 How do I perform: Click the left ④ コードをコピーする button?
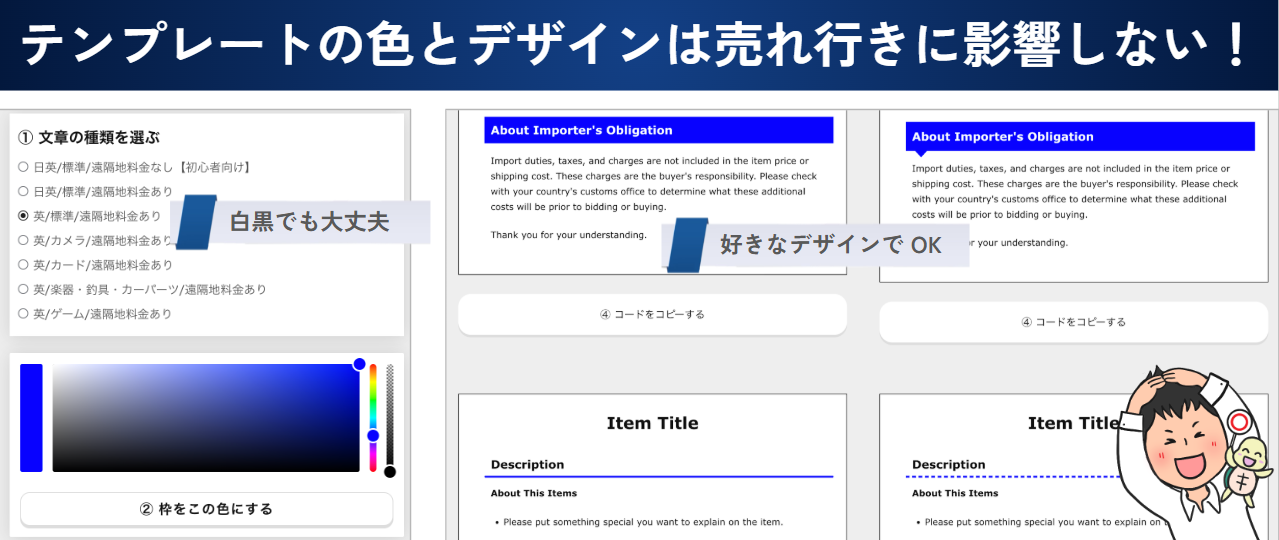[x=652, y=314]
